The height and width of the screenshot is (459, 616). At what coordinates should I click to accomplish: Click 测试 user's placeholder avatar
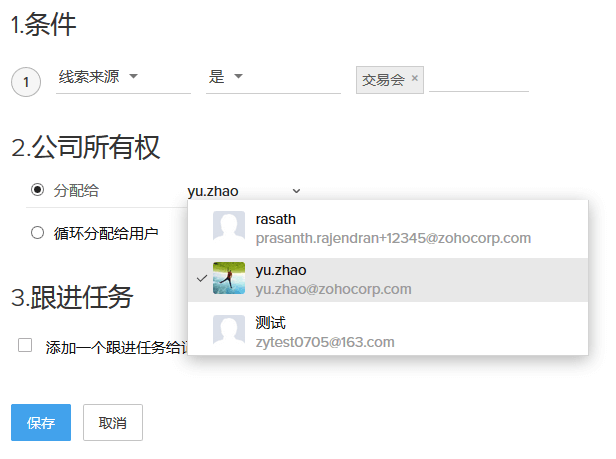point(229,329)
